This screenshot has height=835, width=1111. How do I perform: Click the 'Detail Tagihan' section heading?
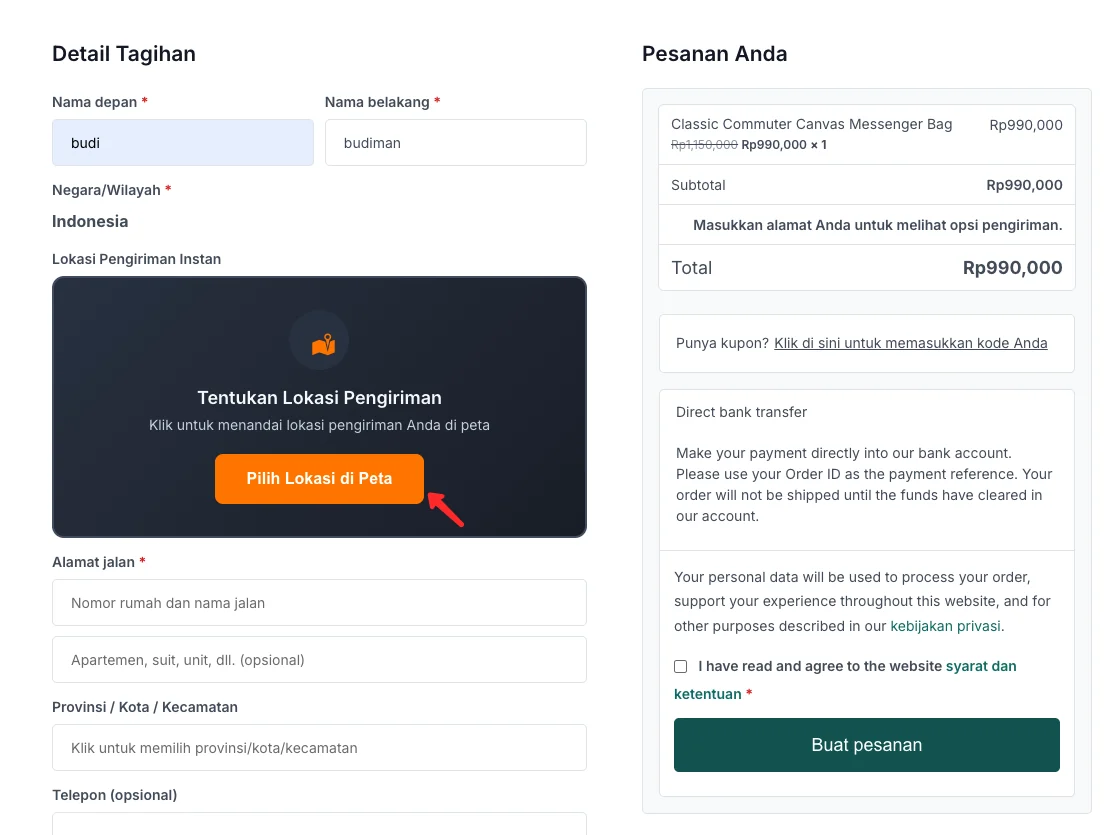tap(123, 53)
